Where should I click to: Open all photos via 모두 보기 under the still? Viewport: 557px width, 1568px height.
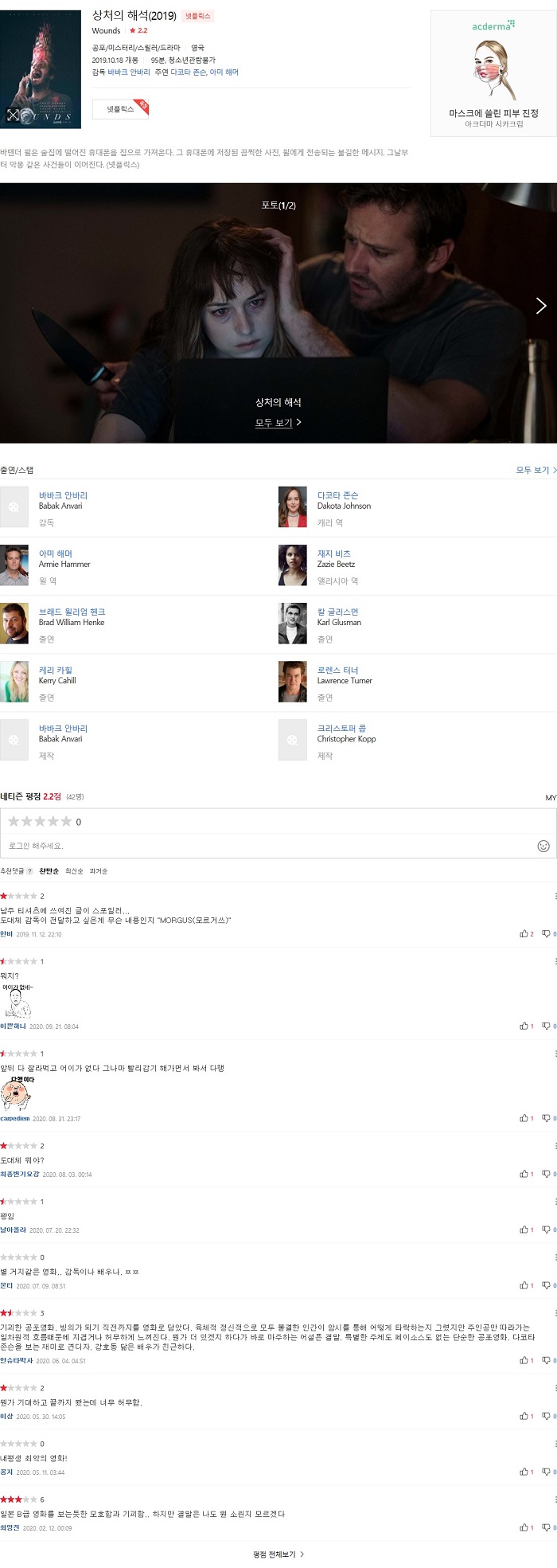[x=278, y=423]
